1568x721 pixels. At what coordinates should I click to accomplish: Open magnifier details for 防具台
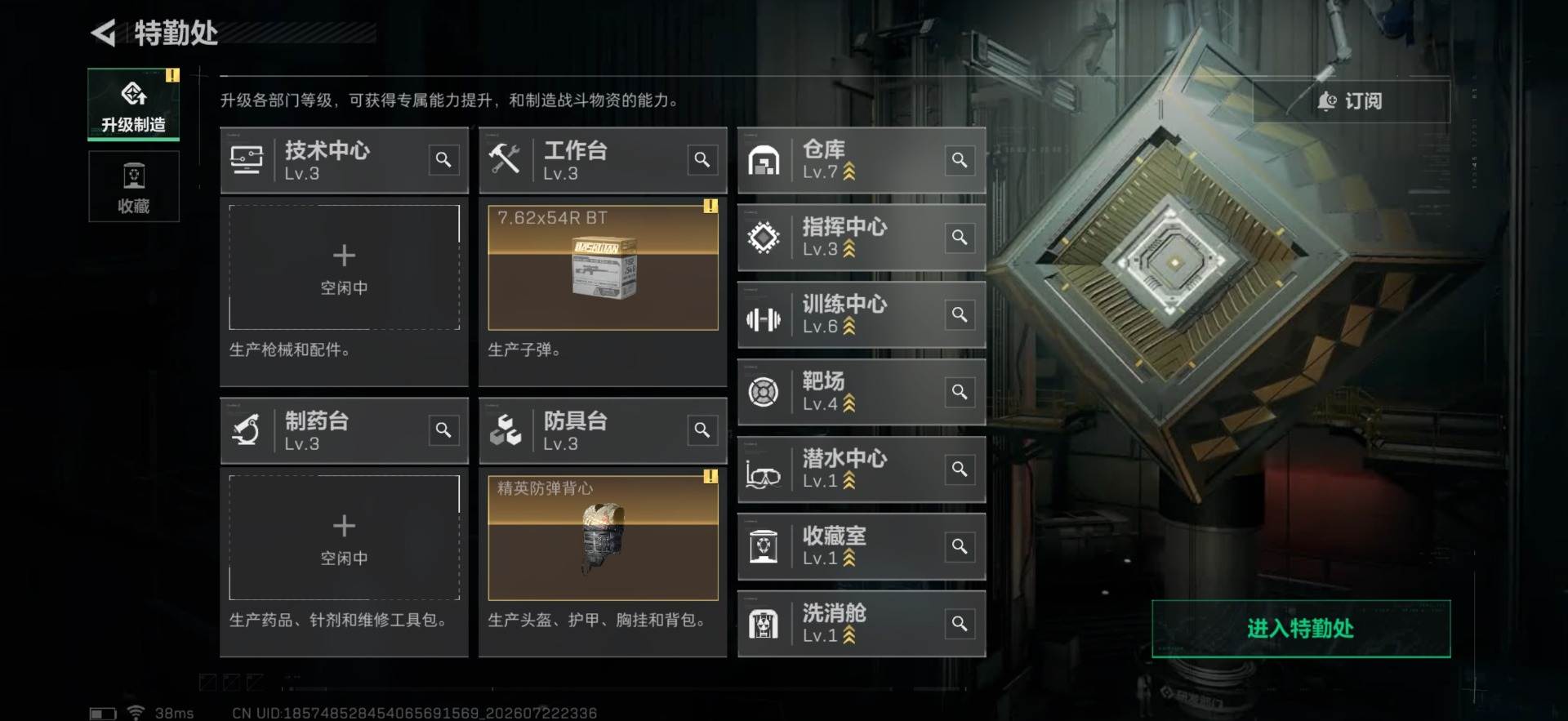(x=702, y=429)
